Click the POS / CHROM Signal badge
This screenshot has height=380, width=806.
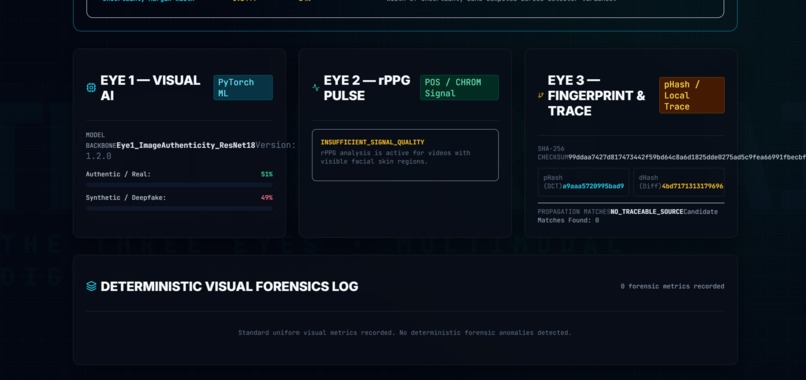point(459,87)
